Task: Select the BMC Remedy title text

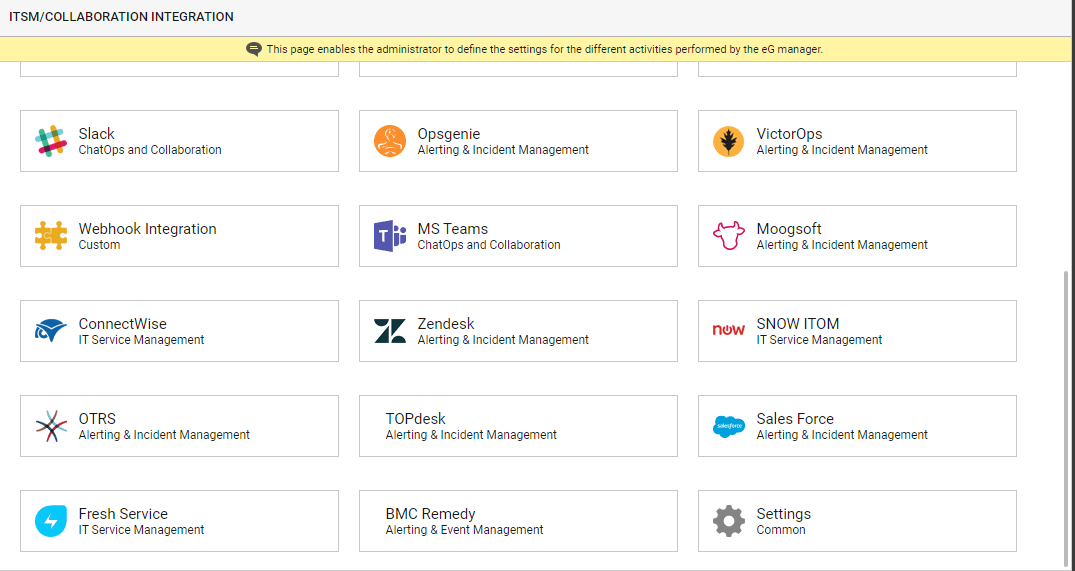Action: pyautogui.click(x=431, y=514)
